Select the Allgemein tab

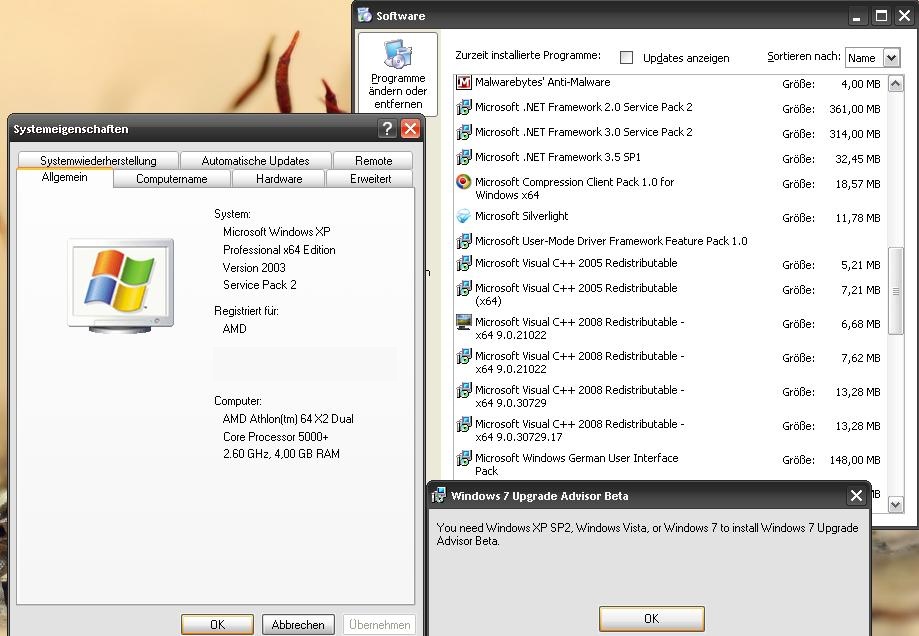tap(64, 178)
